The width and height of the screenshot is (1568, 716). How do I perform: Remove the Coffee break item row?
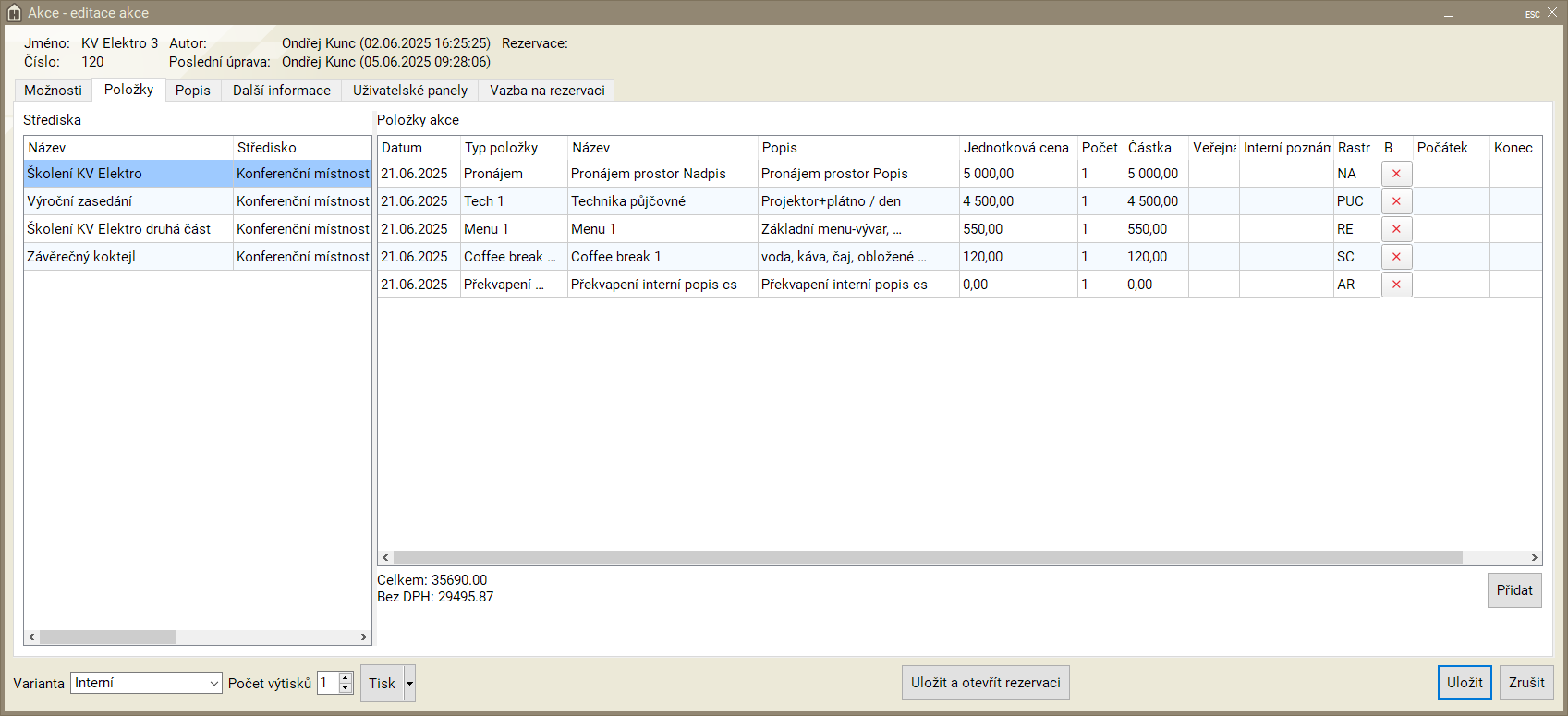coord(1396,257)
